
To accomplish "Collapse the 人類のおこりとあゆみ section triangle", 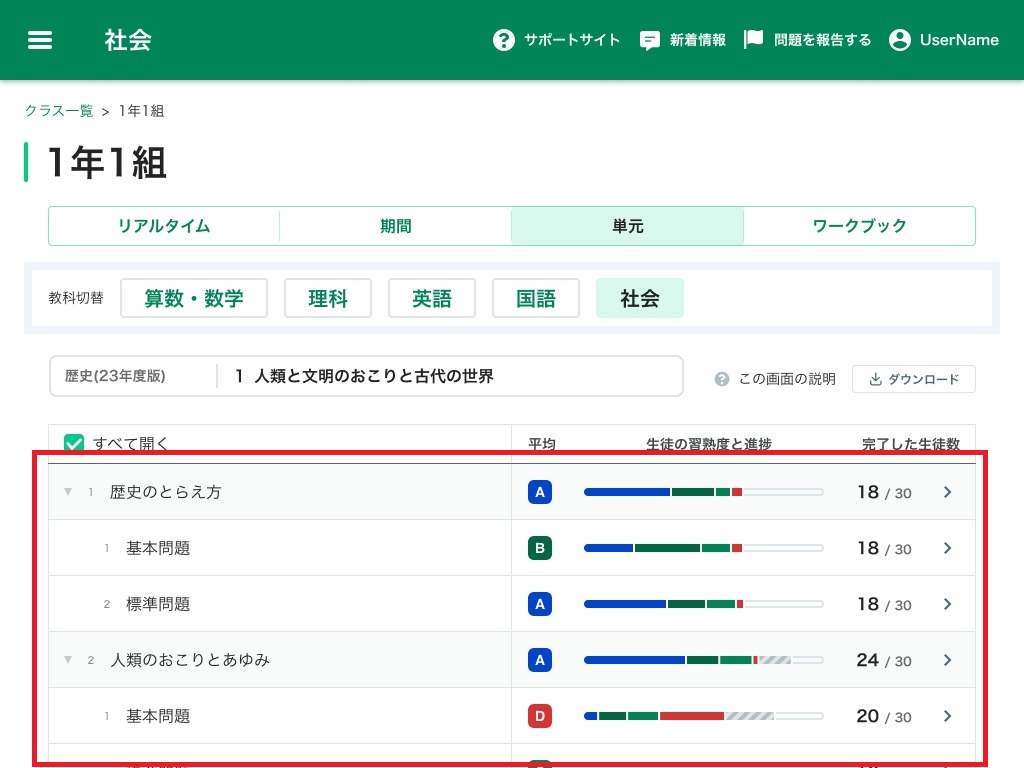I will pos(68,660).
